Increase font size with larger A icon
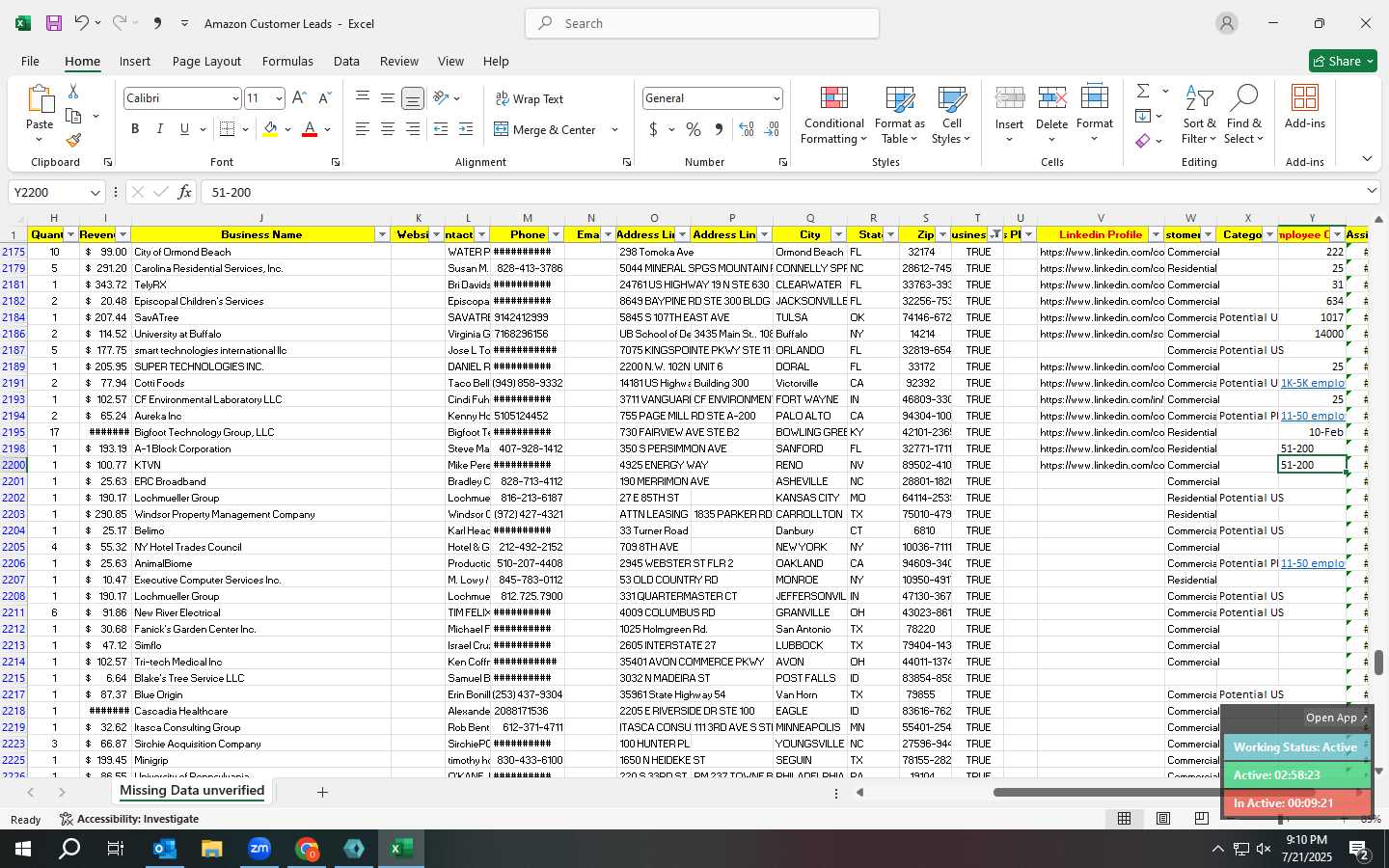The height and width of the screenshot is (868, 1389). 299,98
